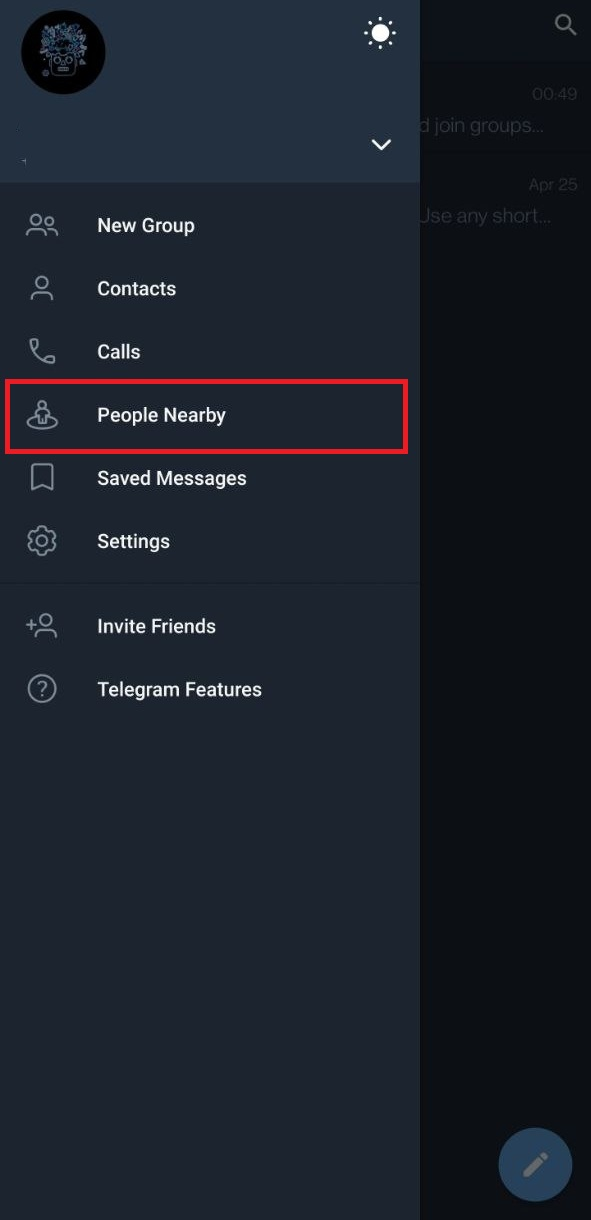591x1220 pixels.
Task: Click the Contacts person icon
Action: 42,288
